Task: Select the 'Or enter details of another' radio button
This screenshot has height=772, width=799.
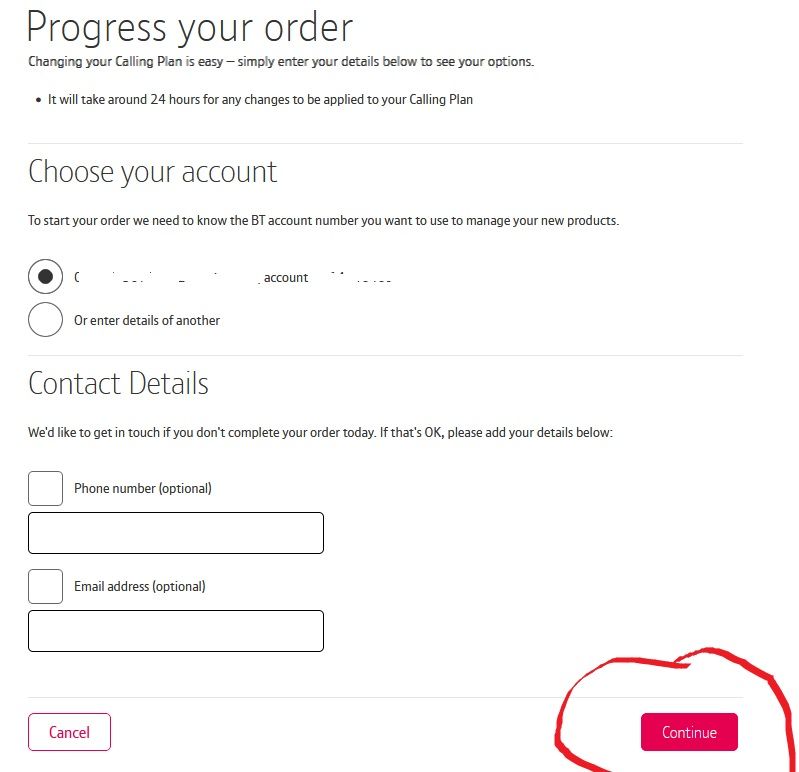Action: point(45,320)
